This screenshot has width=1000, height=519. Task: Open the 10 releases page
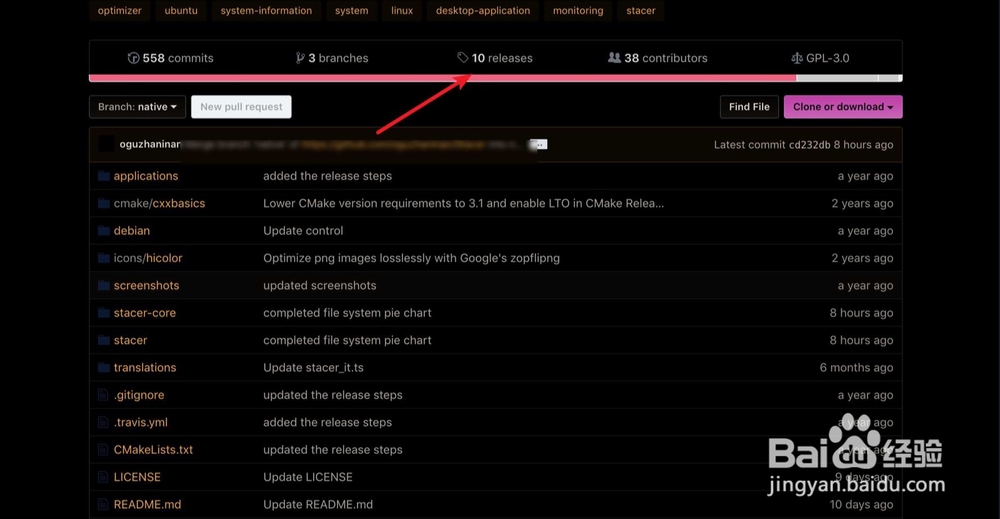[496, 58]
